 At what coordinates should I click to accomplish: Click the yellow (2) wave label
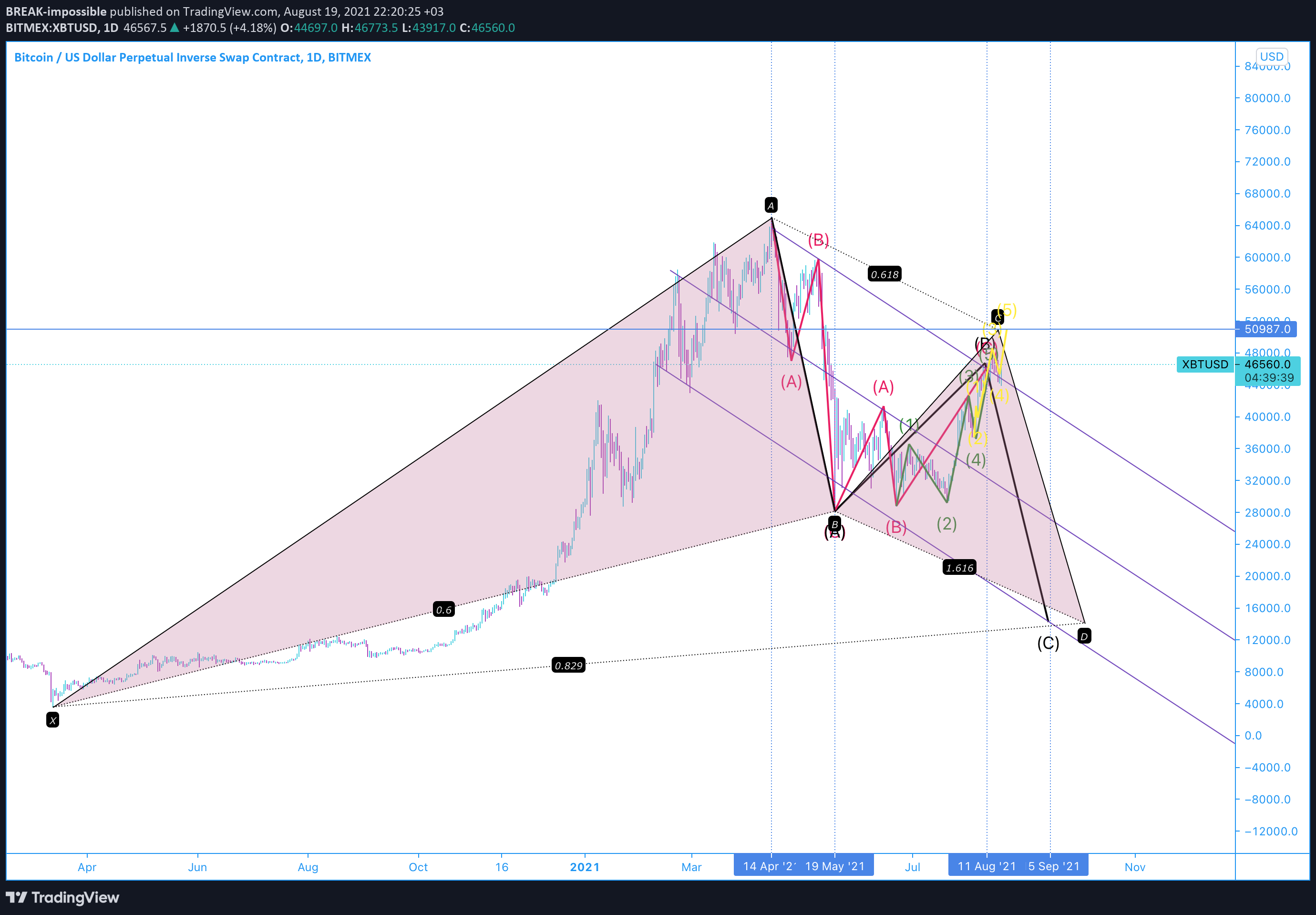pyautogui.click(x=977, y=438)
